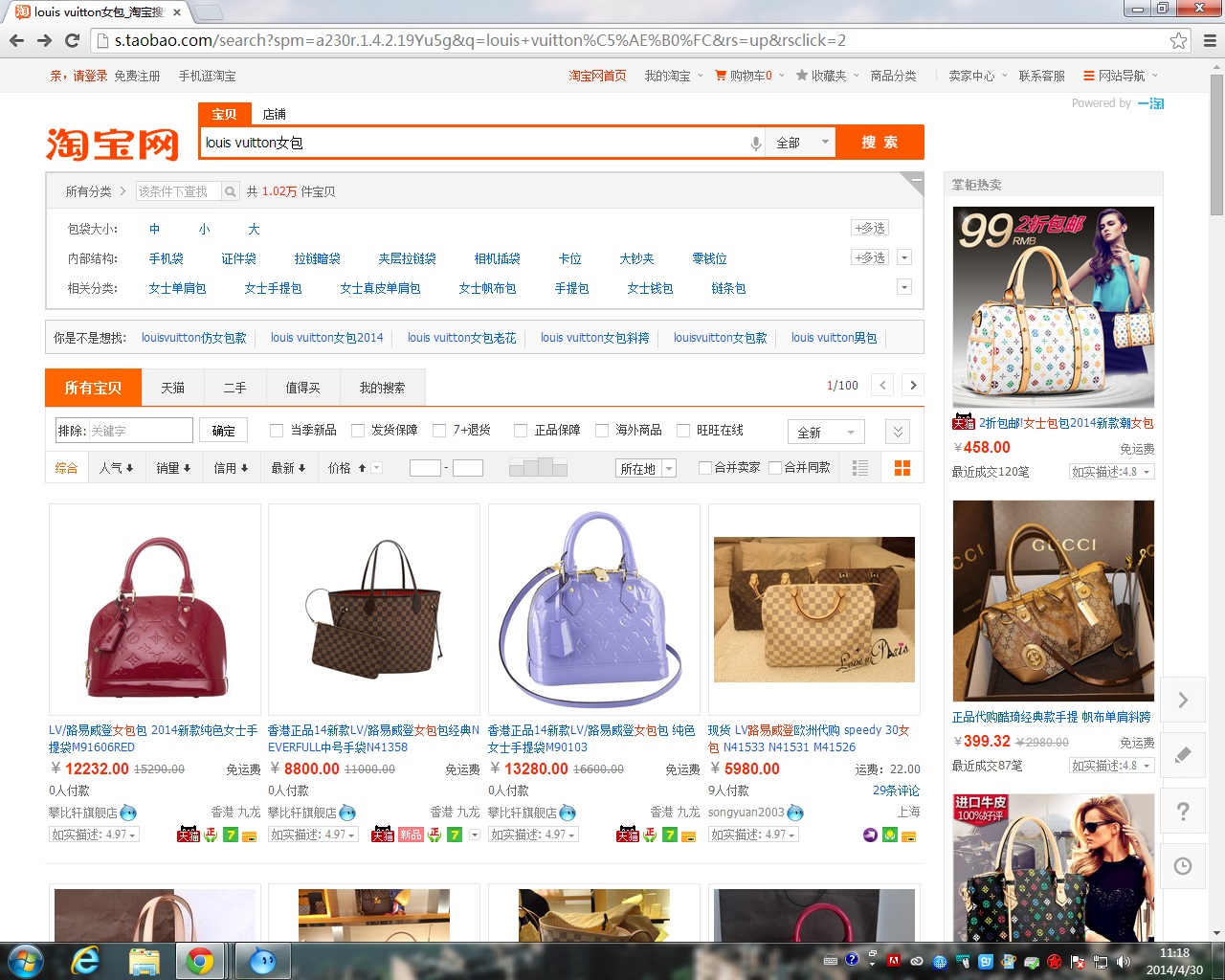Viewport: 1225px width, 980px height.
Task: Bookmark page with the star icon
Action: [1178, 40]
